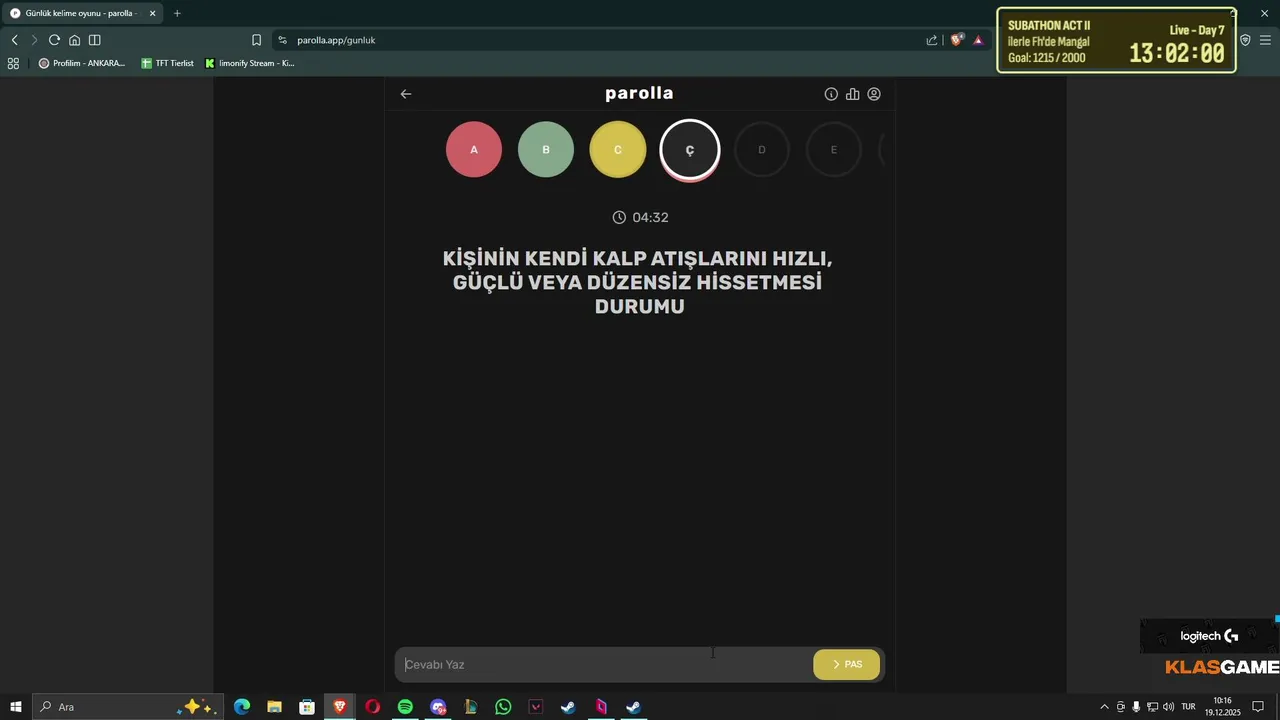Screen dimensions: 1280x720
Task: Open the Profilim - ANKARA bookmark
Action: 82,63
